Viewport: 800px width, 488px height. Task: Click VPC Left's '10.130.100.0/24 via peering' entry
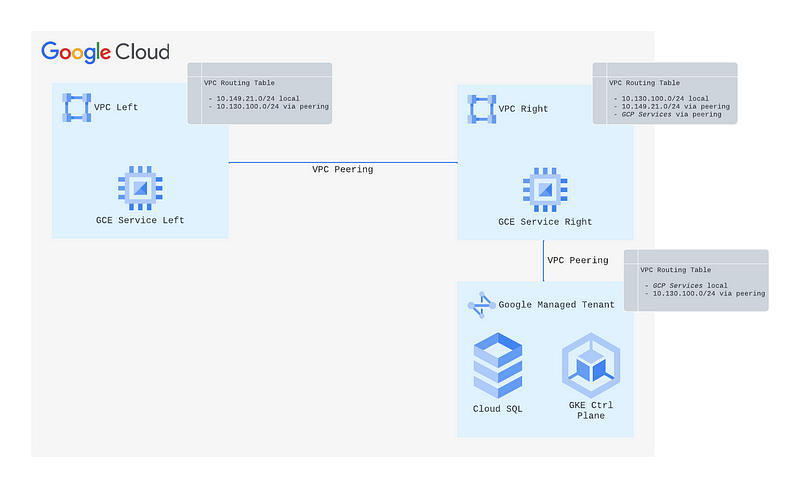click(272, 107)
